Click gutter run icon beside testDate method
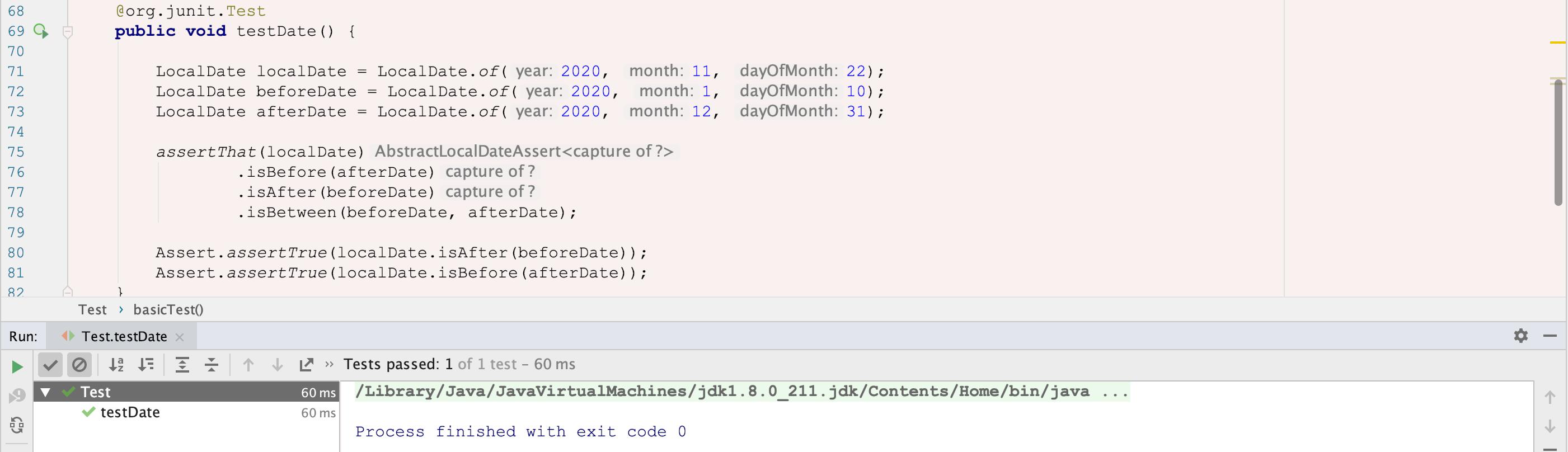The image size is (1568, 452). (x=41, y=31)
